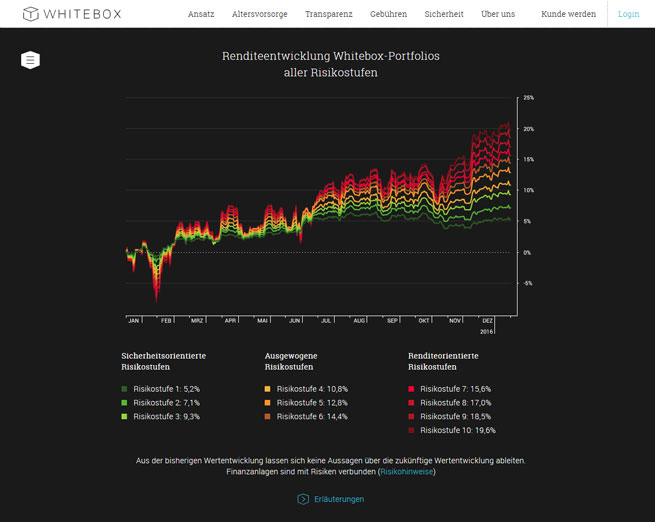
Task: Click the JUN label on the chart axis
Action: coord(295,321)
